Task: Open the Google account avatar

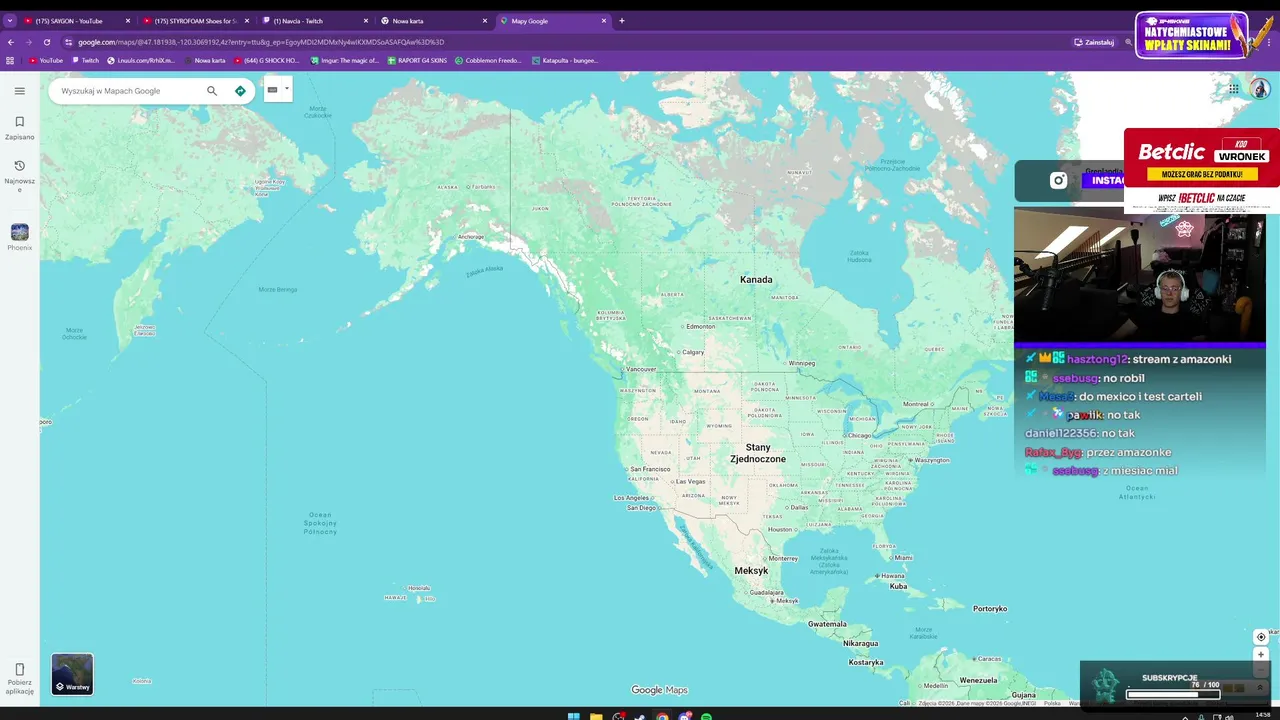Action: coord(1260,89)
